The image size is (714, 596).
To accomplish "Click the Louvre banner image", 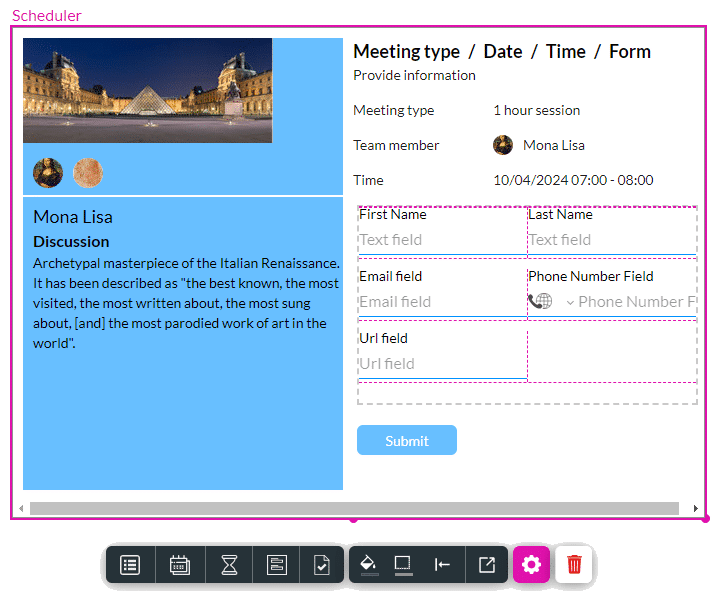I will pyautogui.click(x=148, y=90).
